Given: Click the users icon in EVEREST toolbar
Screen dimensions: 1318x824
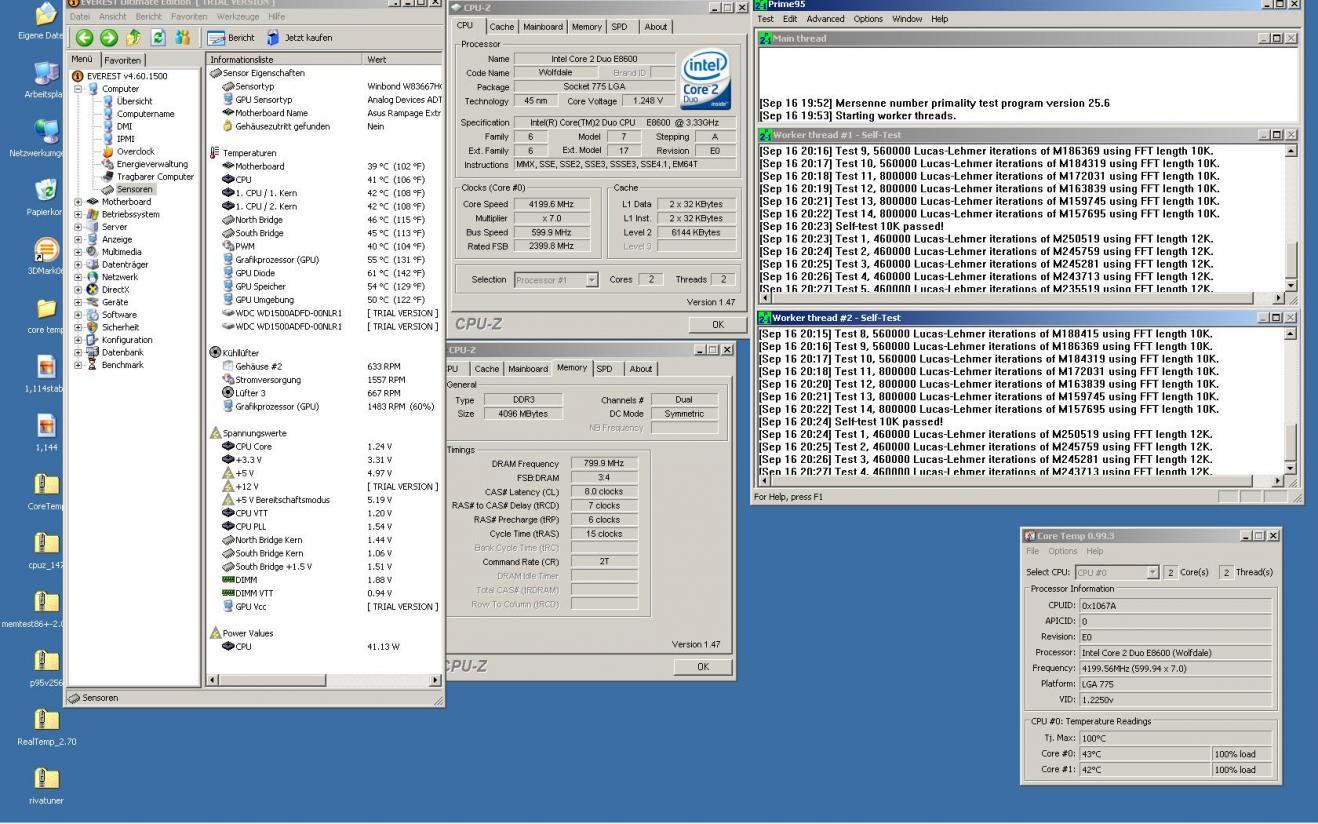Looking at the screenshot, I should point(182,38).
